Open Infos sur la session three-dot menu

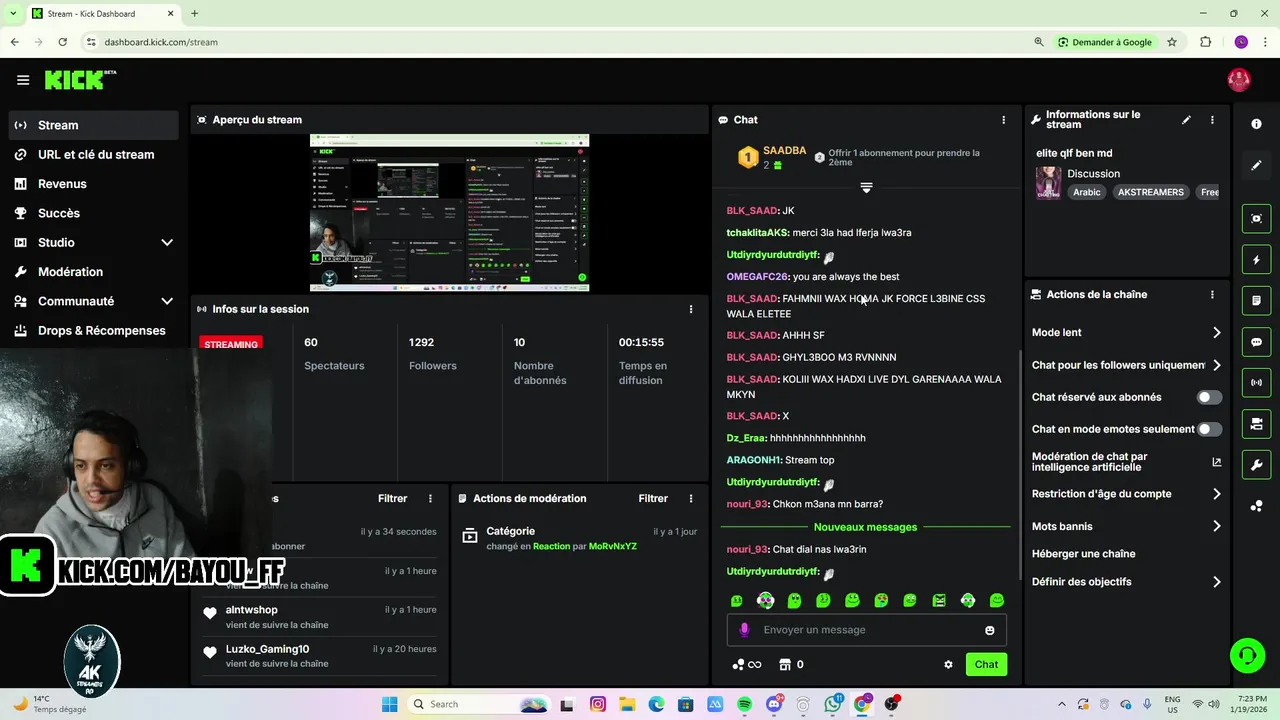click(691, 309)
